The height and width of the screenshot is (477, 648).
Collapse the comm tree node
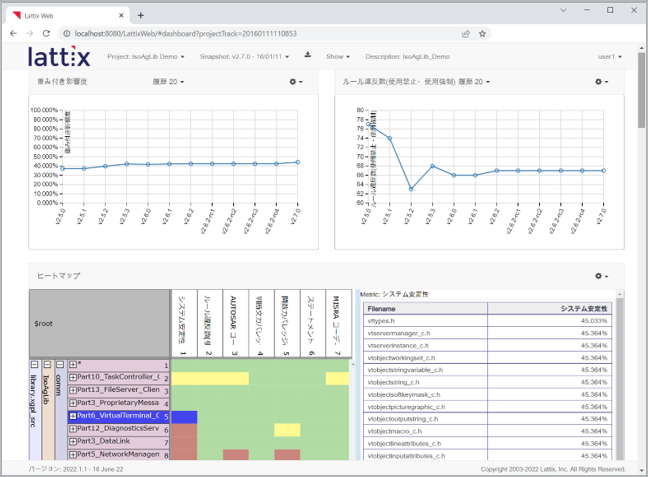coord(60,365)
